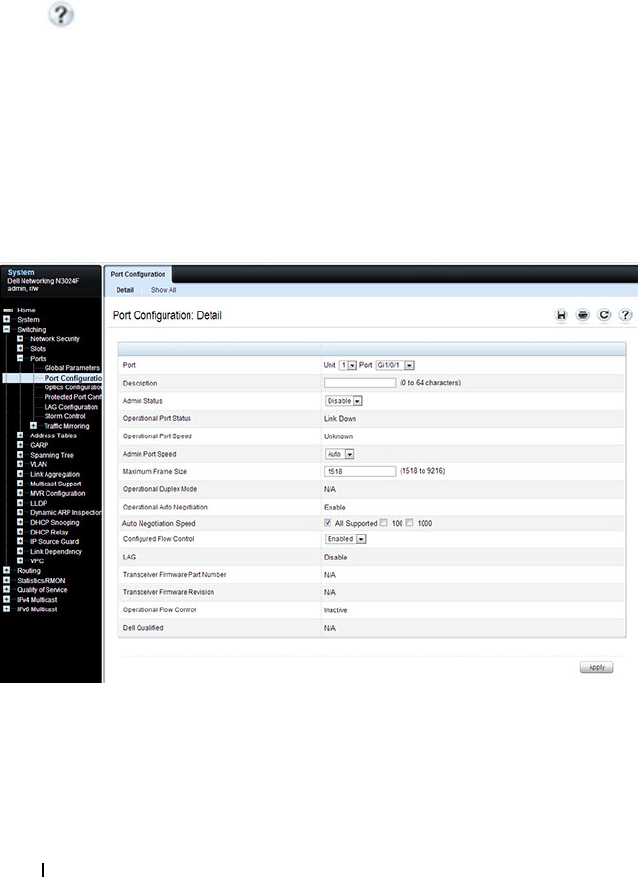Expand the Address Tables node

pos(20,435)
